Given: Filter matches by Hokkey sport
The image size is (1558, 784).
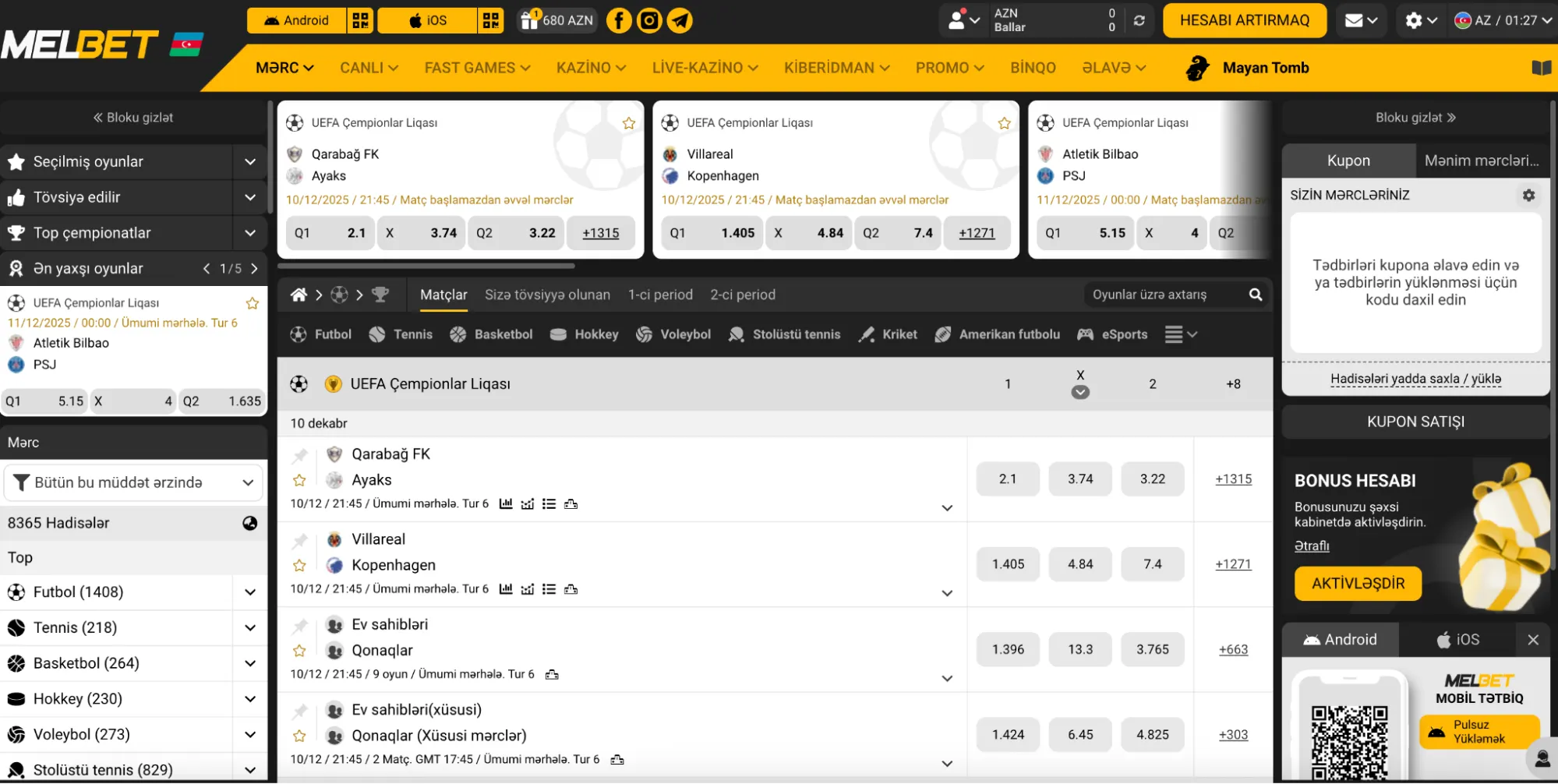Looking at the screenshot, I should 584,334.
